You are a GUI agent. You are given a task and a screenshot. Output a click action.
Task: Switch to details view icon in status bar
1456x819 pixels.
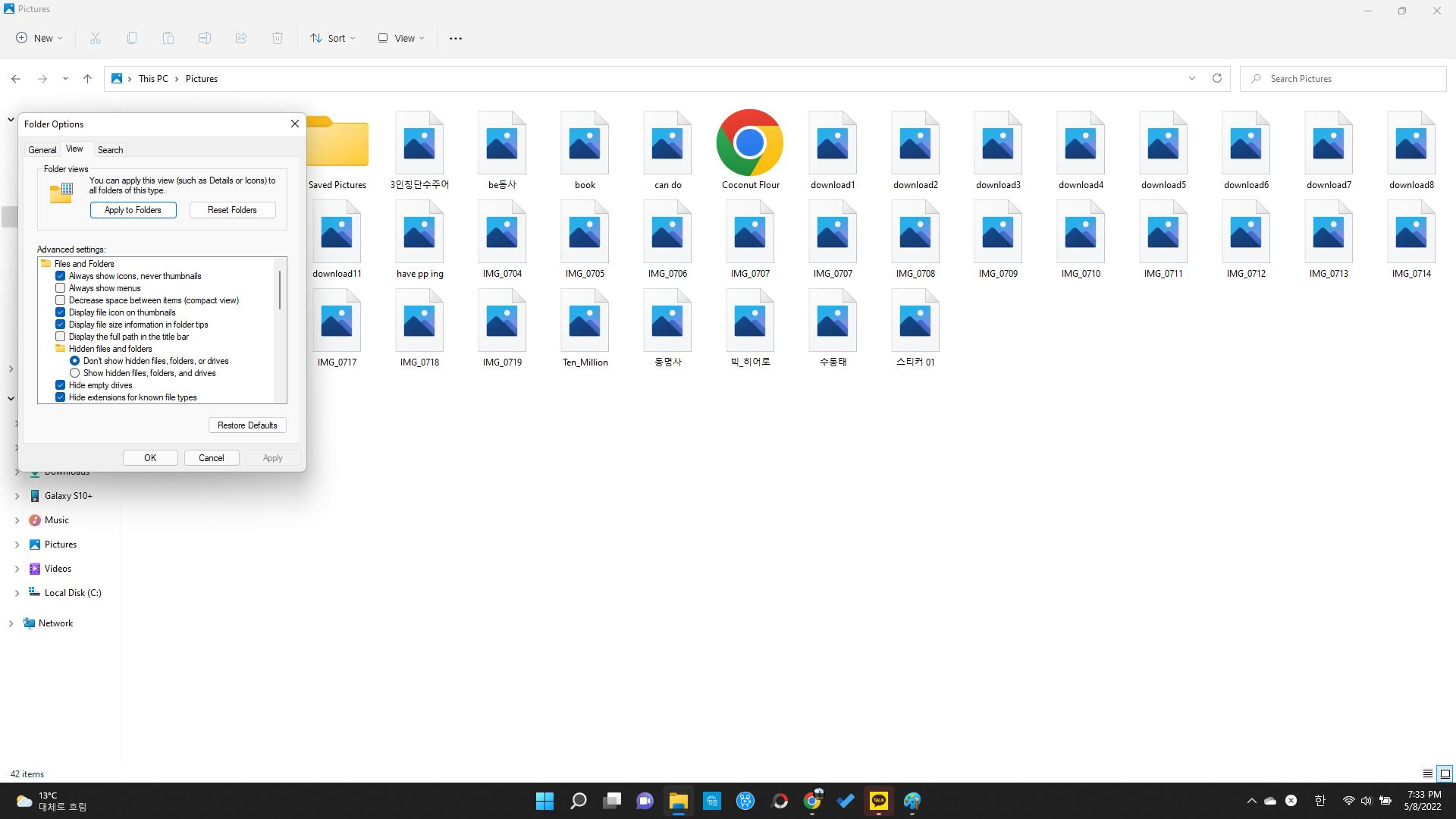point(1427,773)
